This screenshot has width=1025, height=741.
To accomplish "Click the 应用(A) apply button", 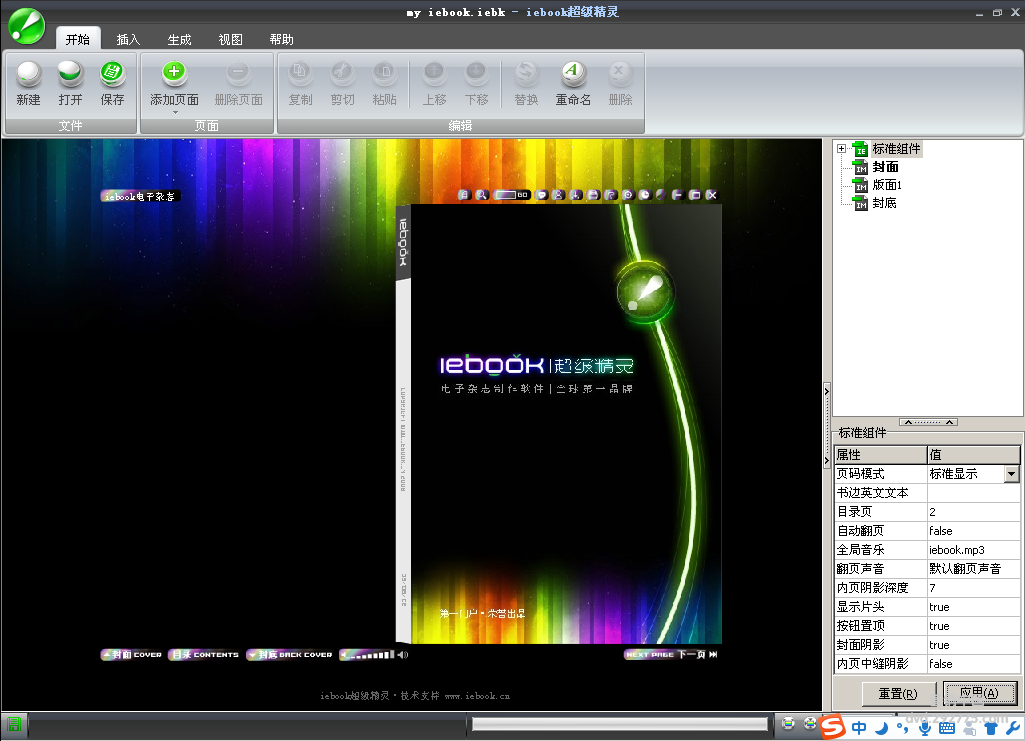I will 979,693.
